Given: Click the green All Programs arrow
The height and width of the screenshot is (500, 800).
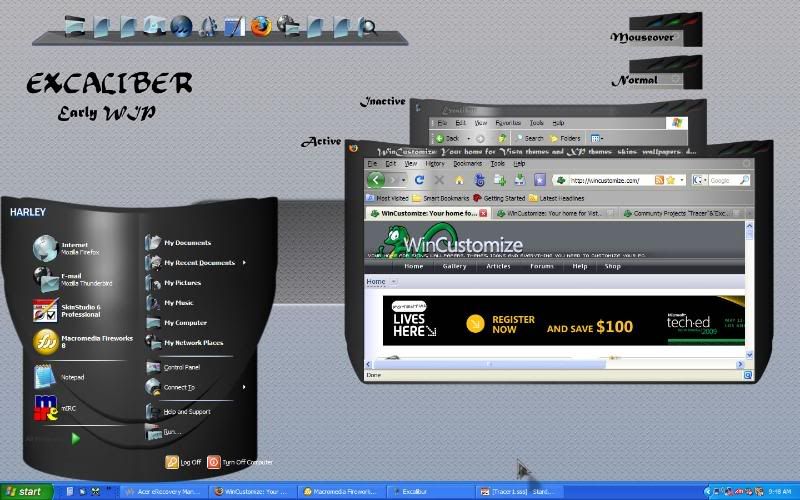Looking at the screenshot, I should [76, 438].
